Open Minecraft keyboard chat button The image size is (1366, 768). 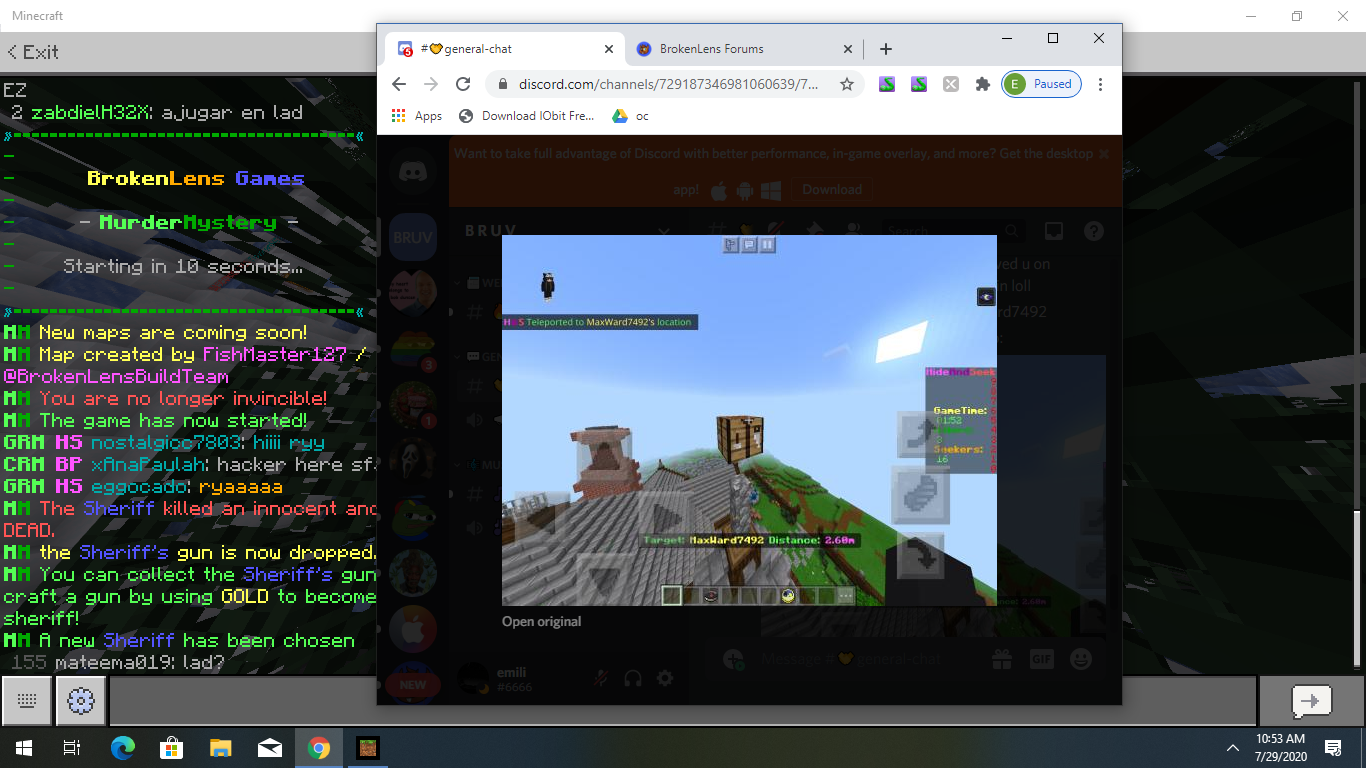click(x=27, y=701)
